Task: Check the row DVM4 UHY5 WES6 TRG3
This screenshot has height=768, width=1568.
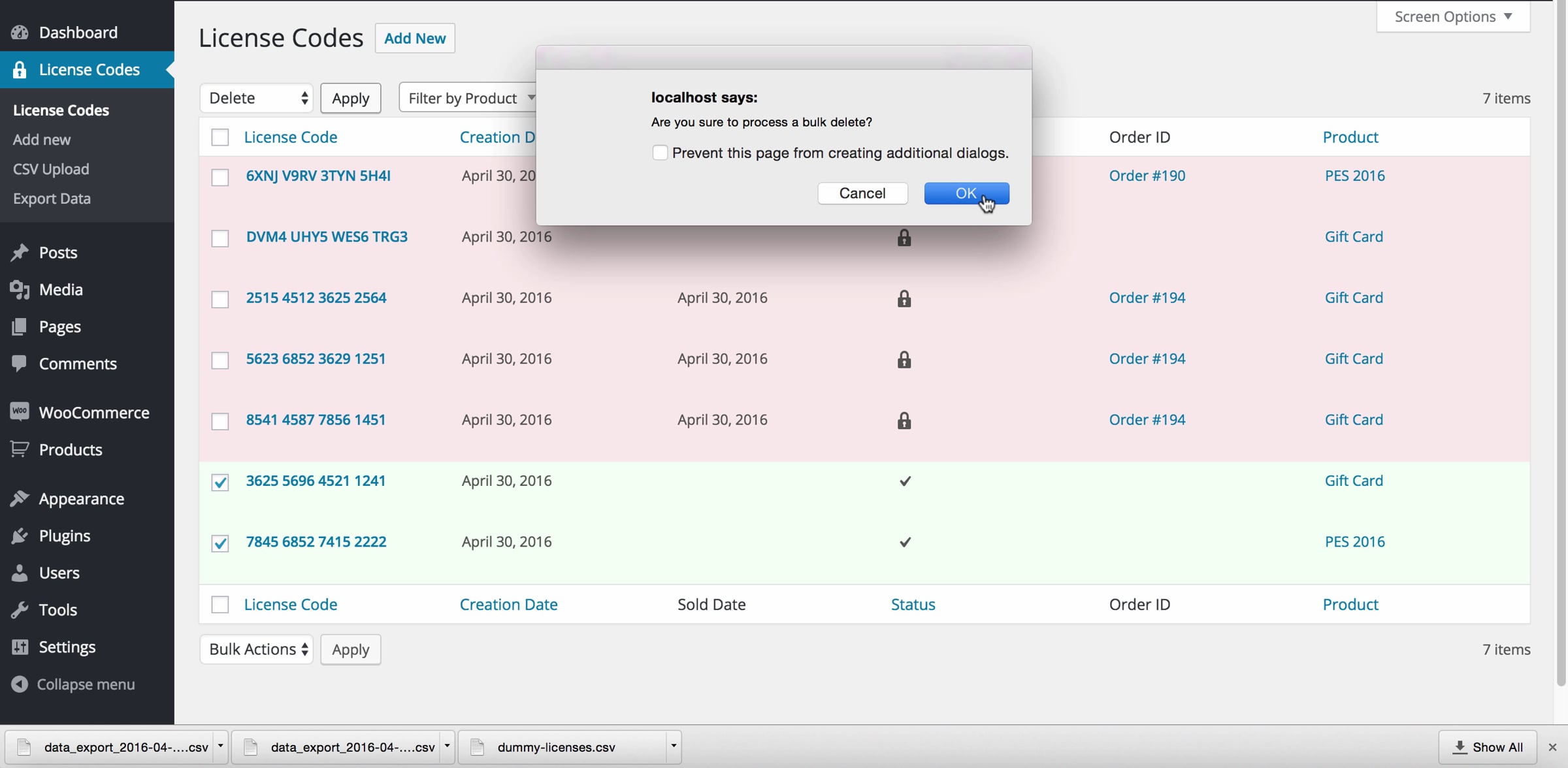Action: [x=220, y=238]
